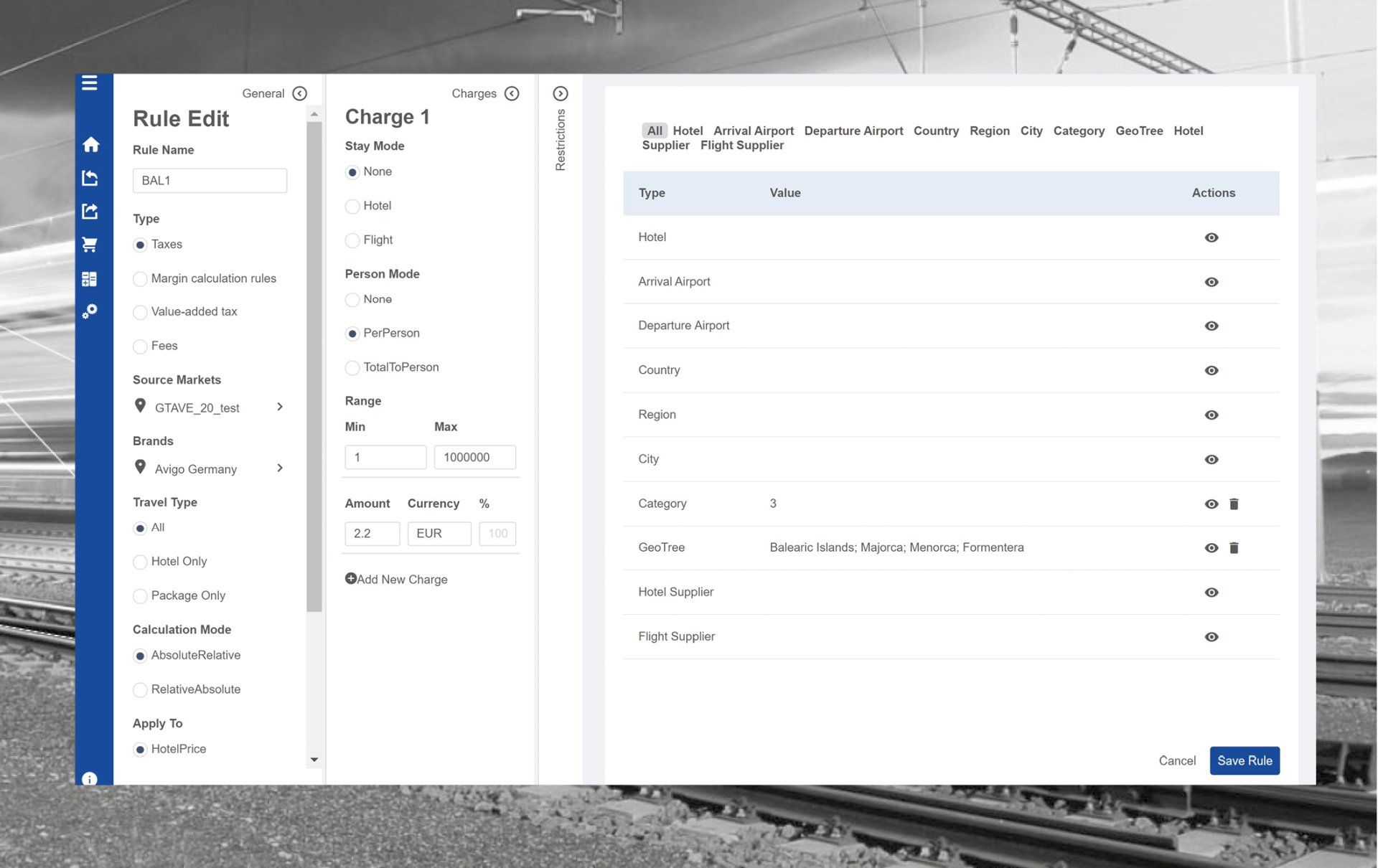Open the settings gears sidebar icon
1378x868 pixels.
(x=90, y=311)
